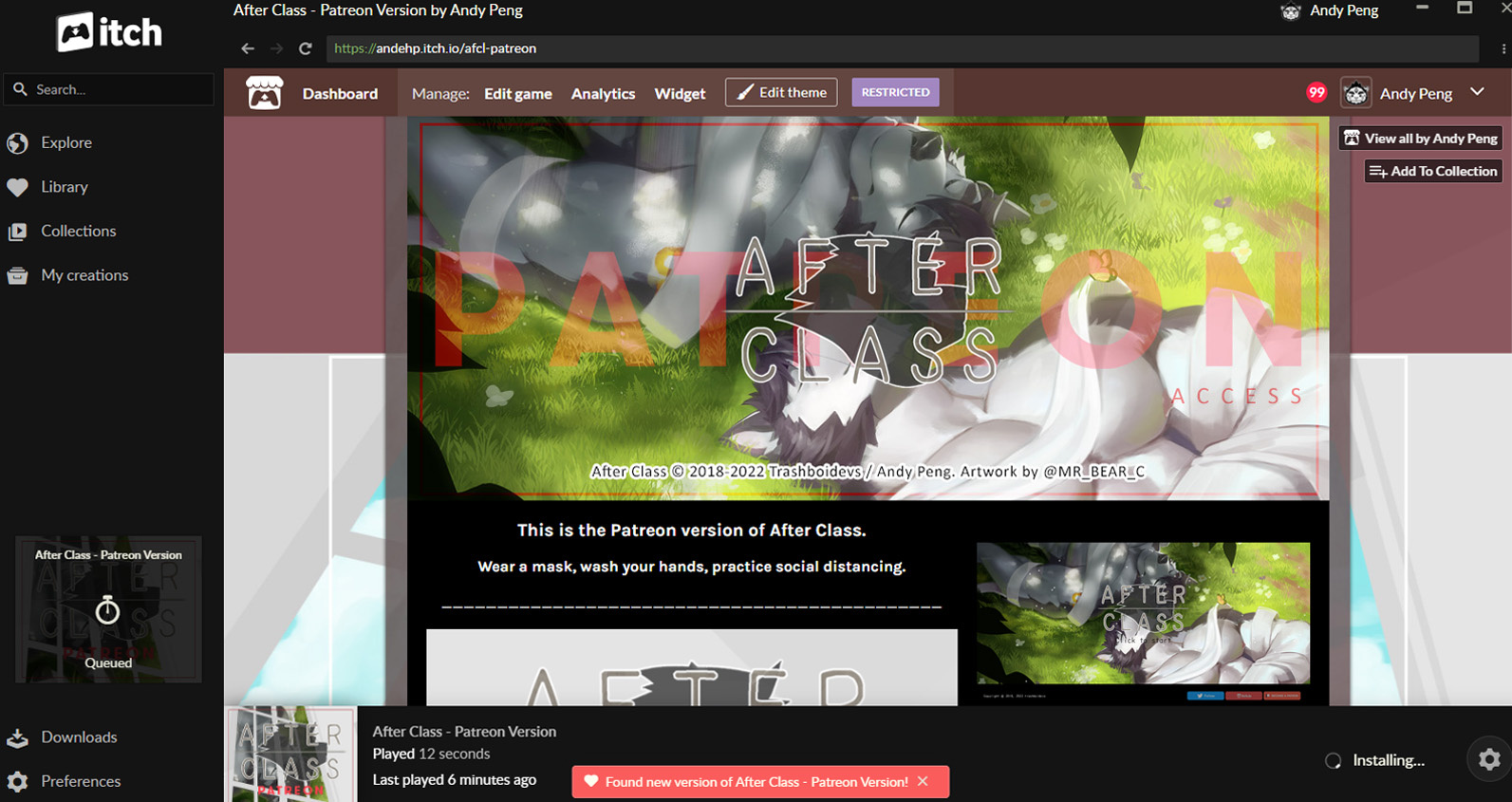This screenshot has height=802, width=1512.
Task: Click the Found new version notification
Action: click(760, 781)
